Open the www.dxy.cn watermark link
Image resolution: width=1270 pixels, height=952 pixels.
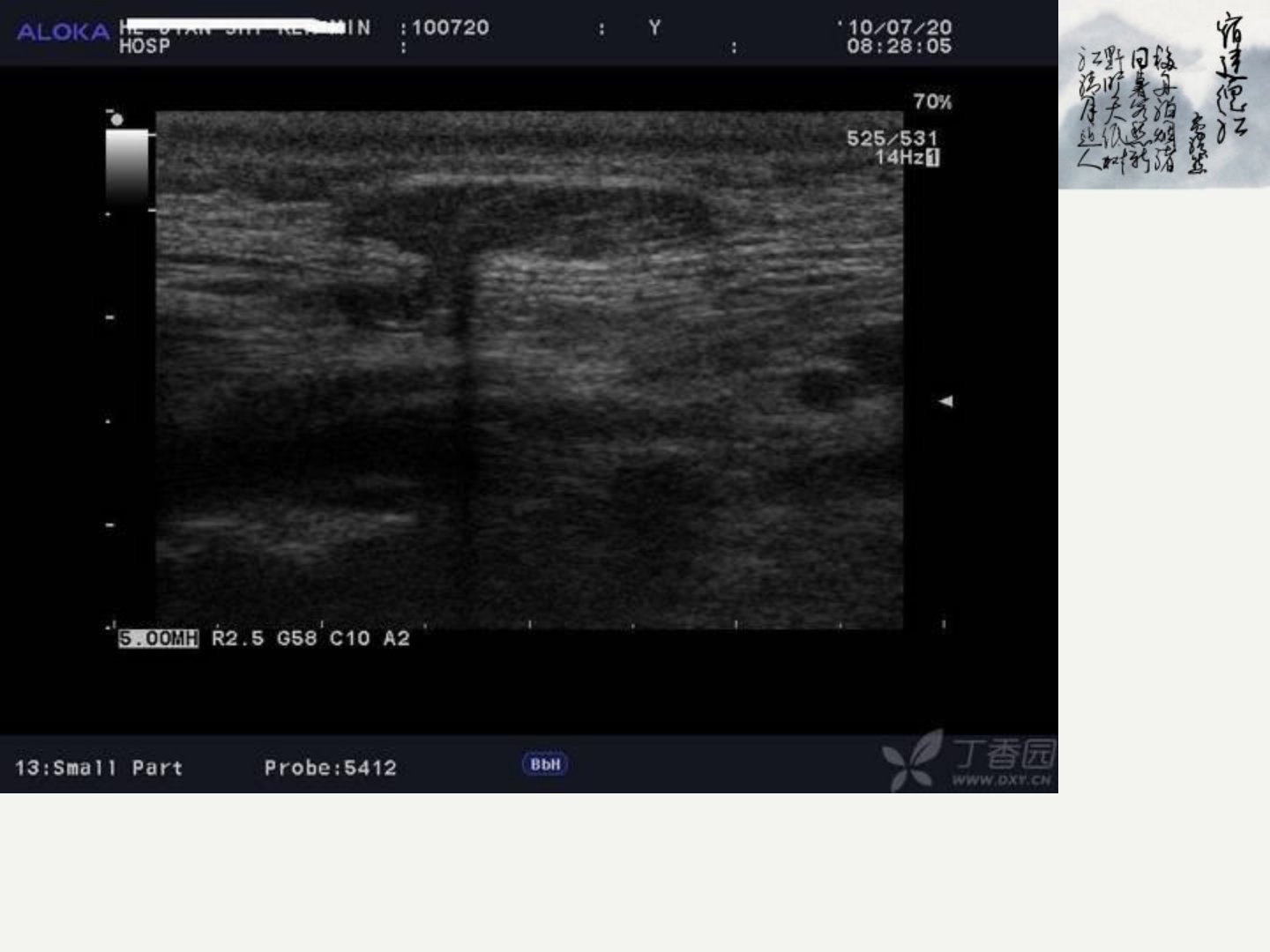(x=1001, y=780)
